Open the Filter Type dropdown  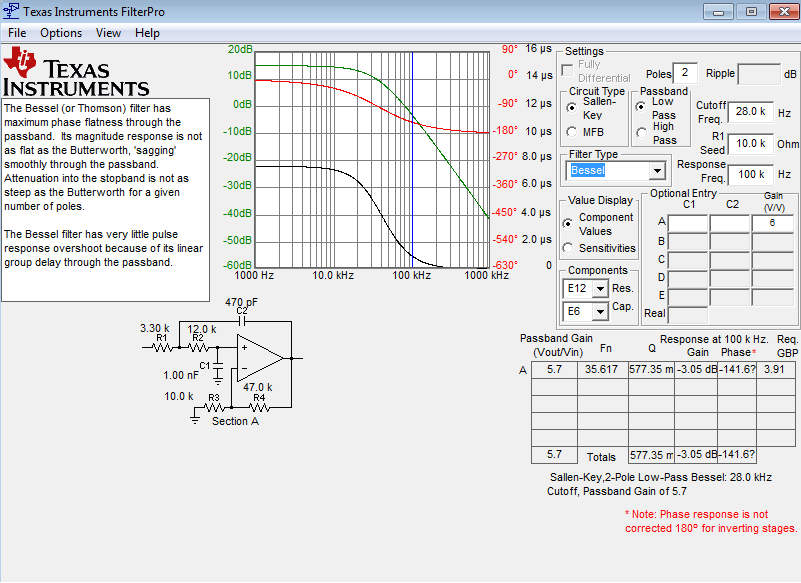pyautogui.click(x=656, y=171)
